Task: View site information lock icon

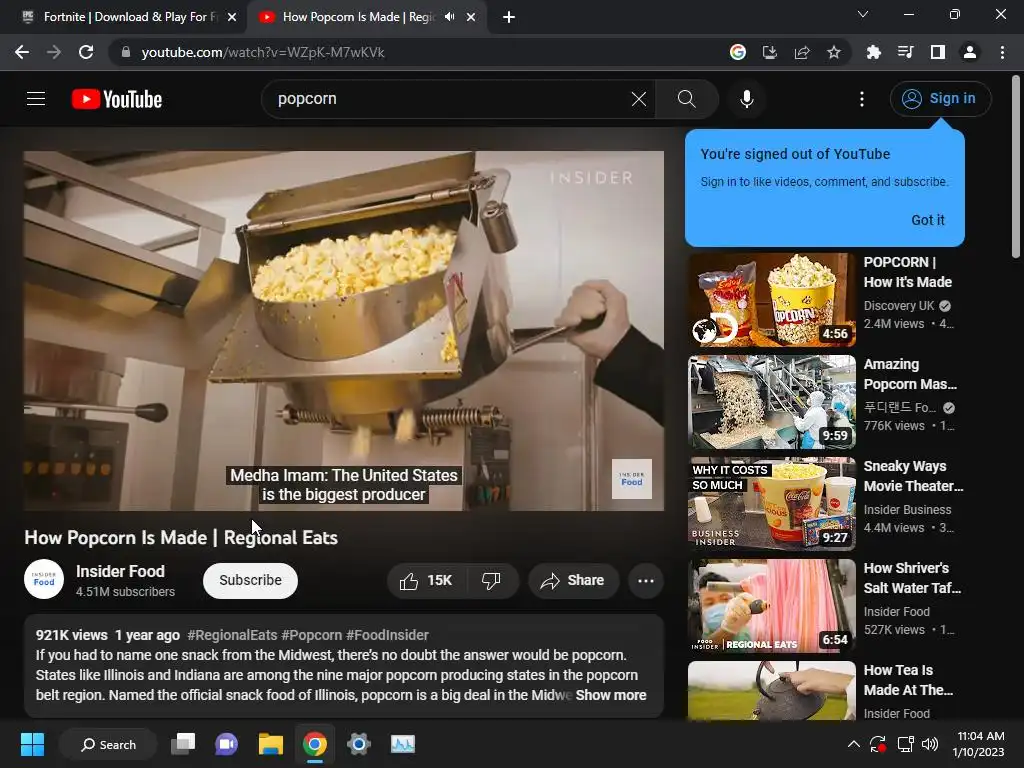Action: 126,52
